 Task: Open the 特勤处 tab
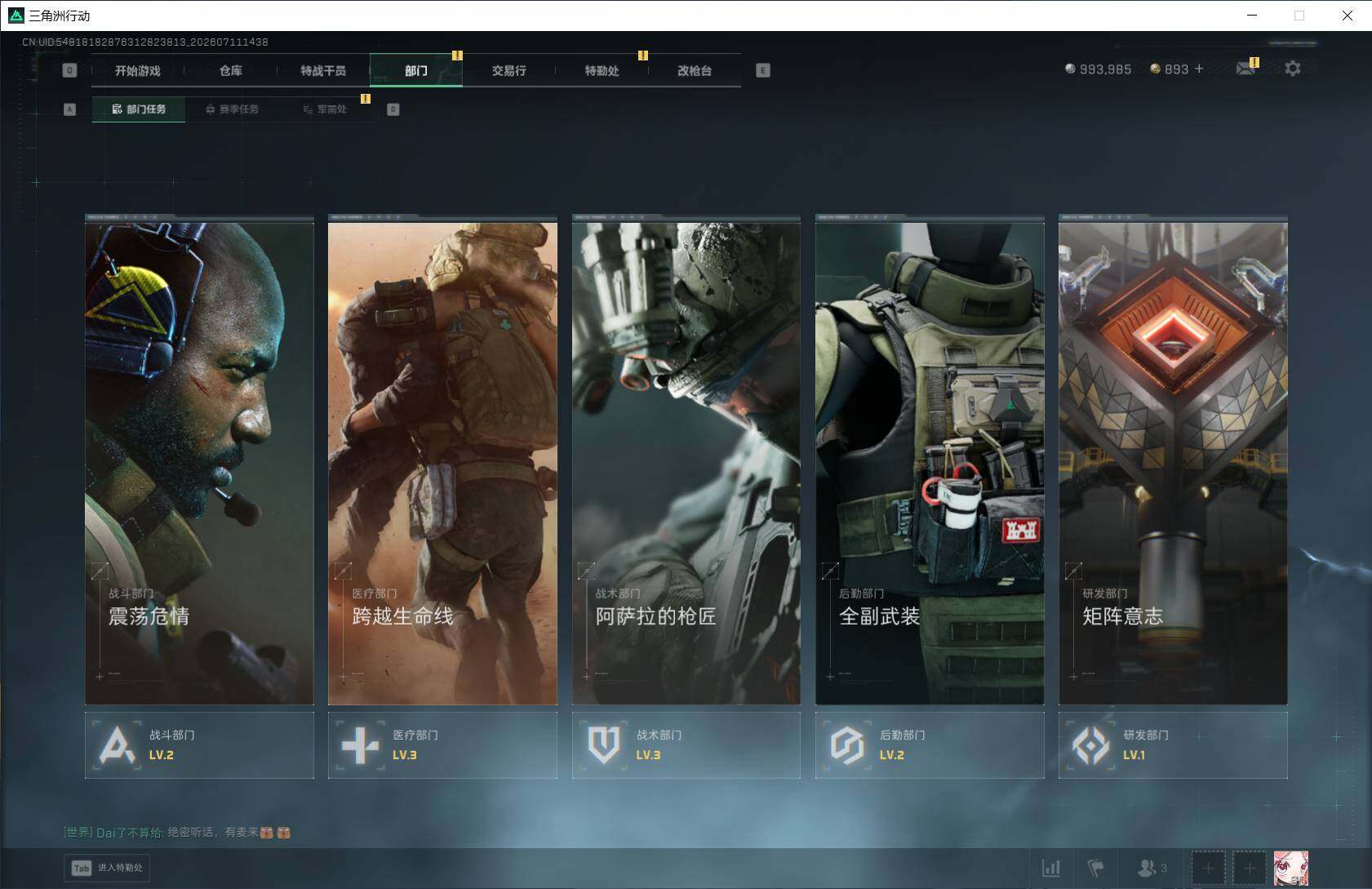tap(602, 71)
